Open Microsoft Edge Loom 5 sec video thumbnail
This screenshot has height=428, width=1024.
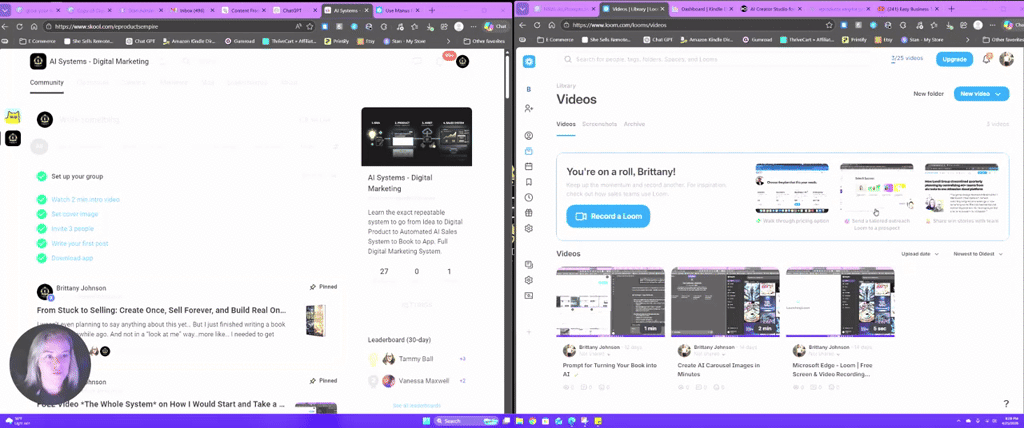(x=840, y=302)
